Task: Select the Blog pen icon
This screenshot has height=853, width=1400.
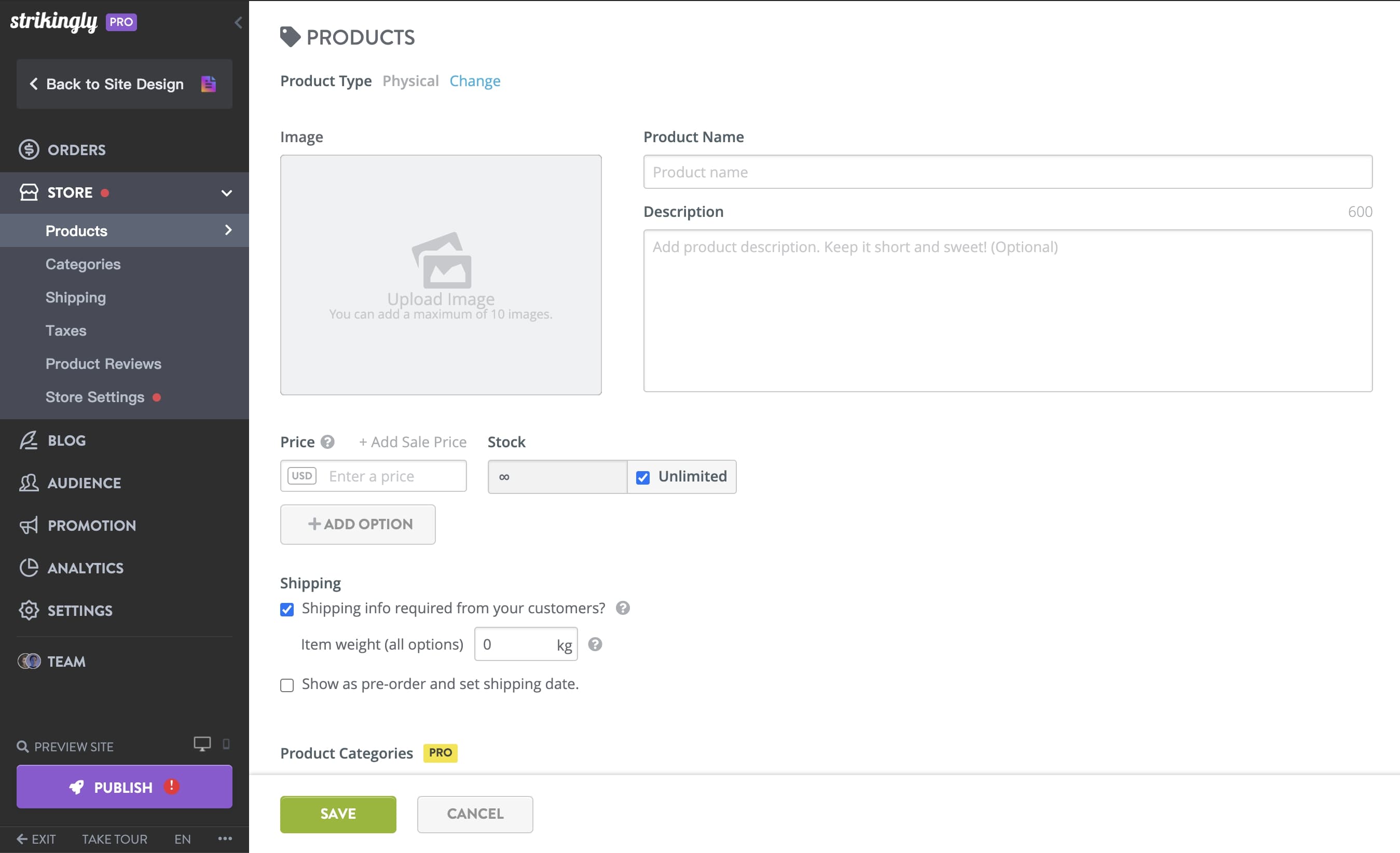Action: click(29, 440)
